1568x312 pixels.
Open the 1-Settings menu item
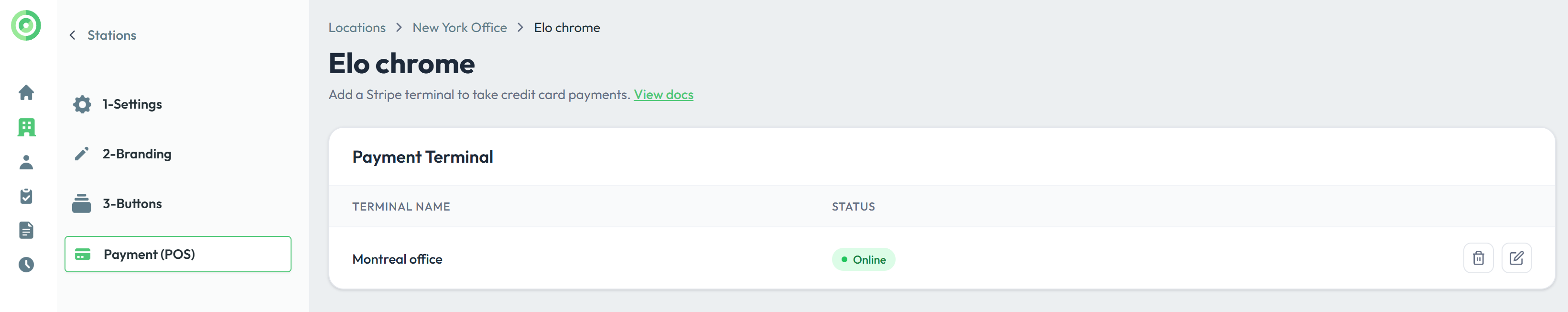click(x=131, y=104)
